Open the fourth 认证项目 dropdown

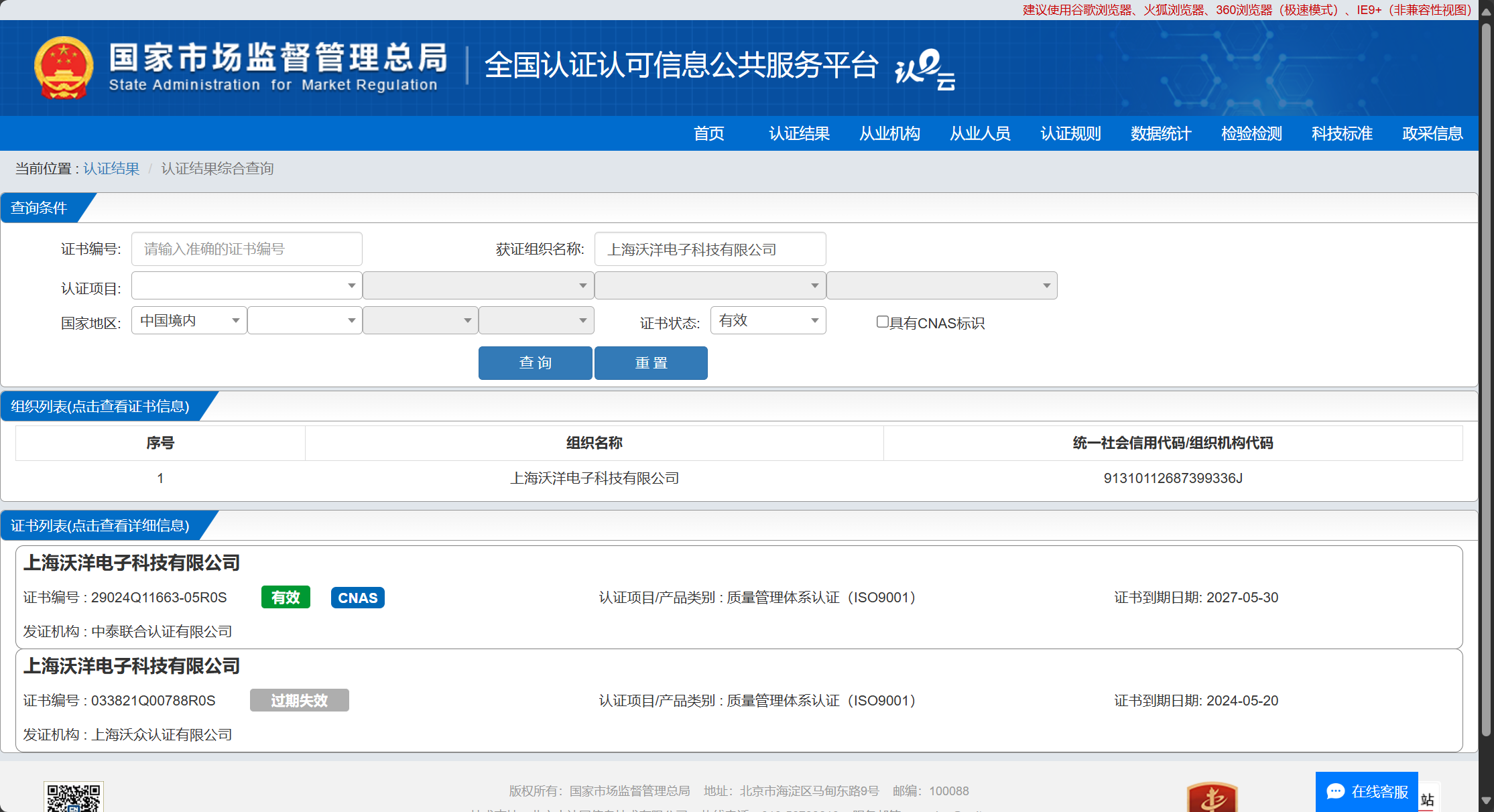pos(942,285)
